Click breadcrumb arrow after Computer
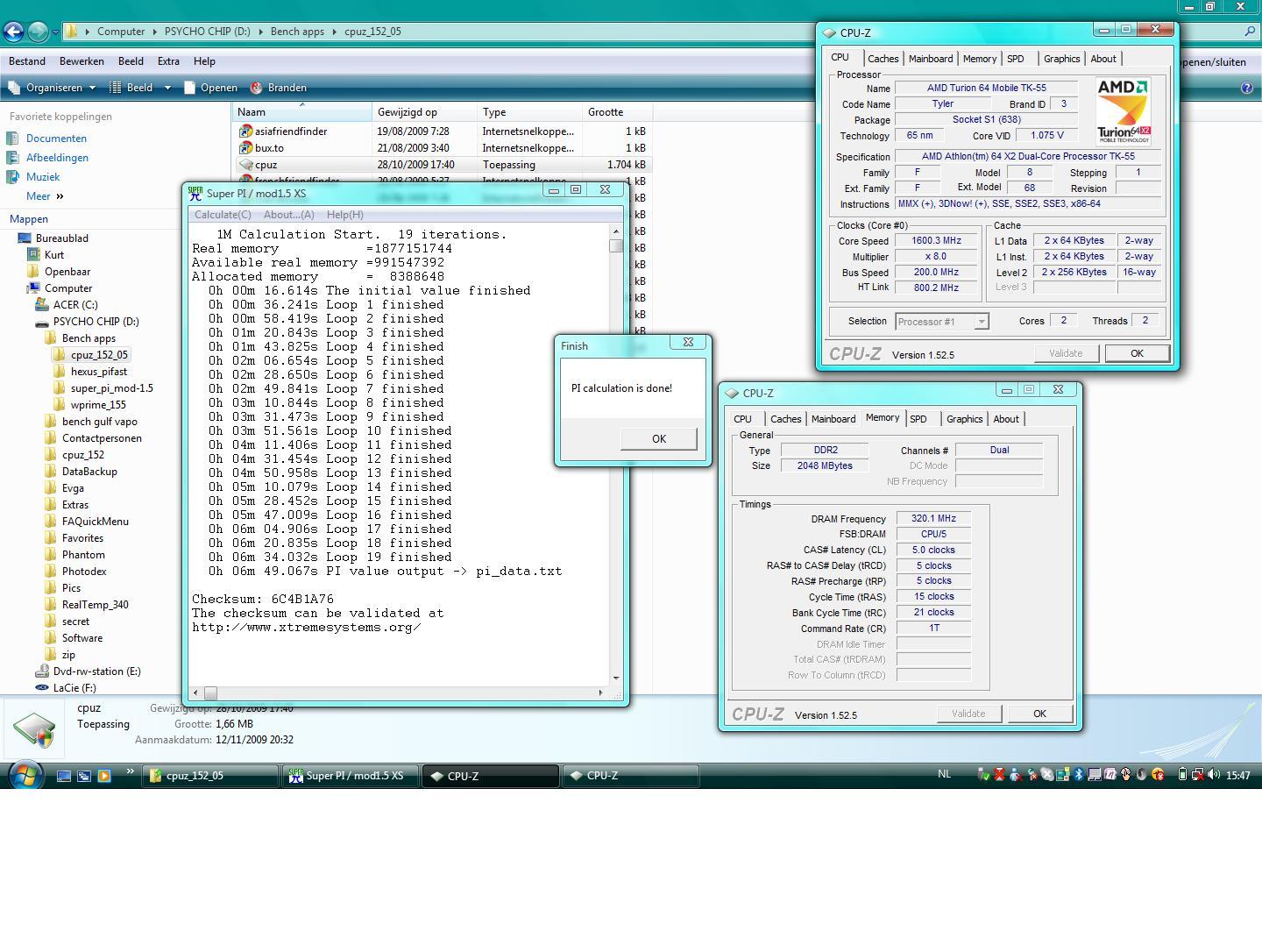 (155, 32)
